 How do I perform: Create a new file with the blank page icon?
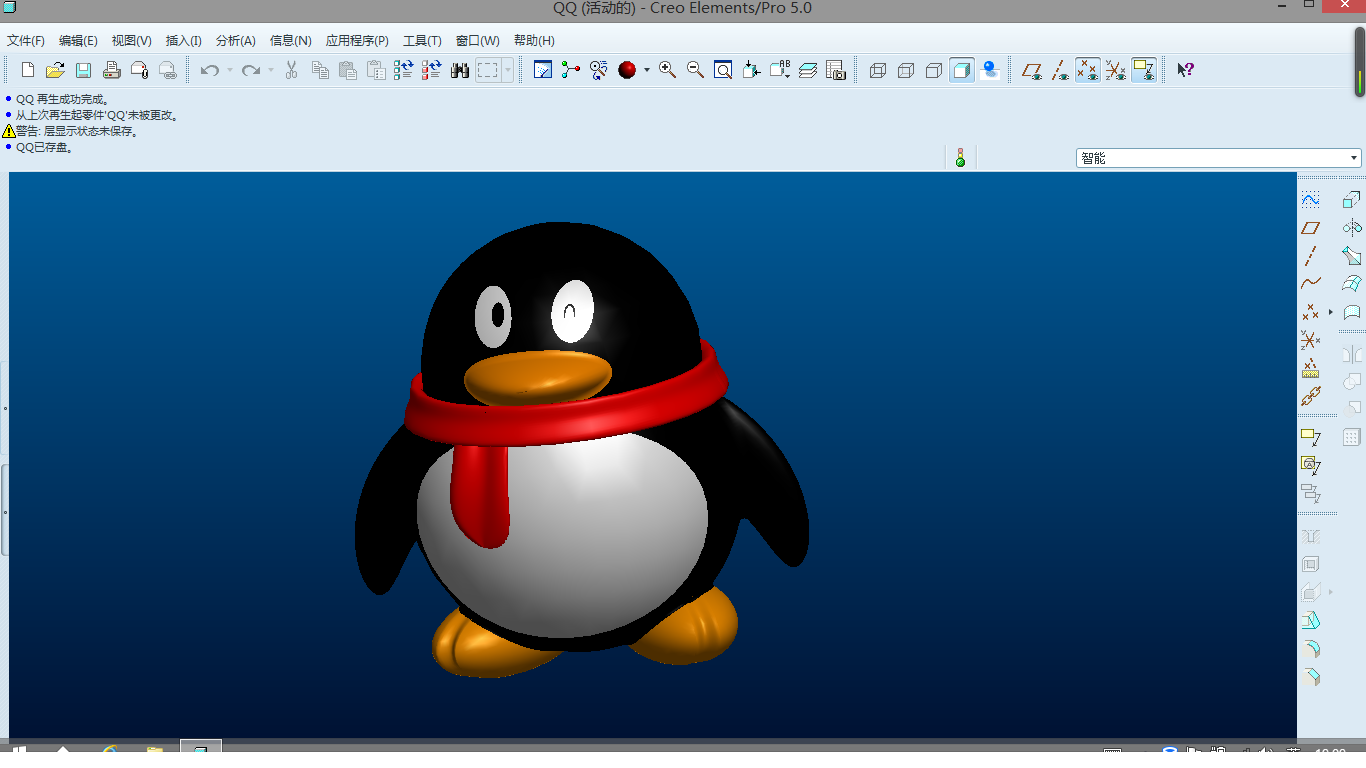pyautogui.click(x=28, y=70)
